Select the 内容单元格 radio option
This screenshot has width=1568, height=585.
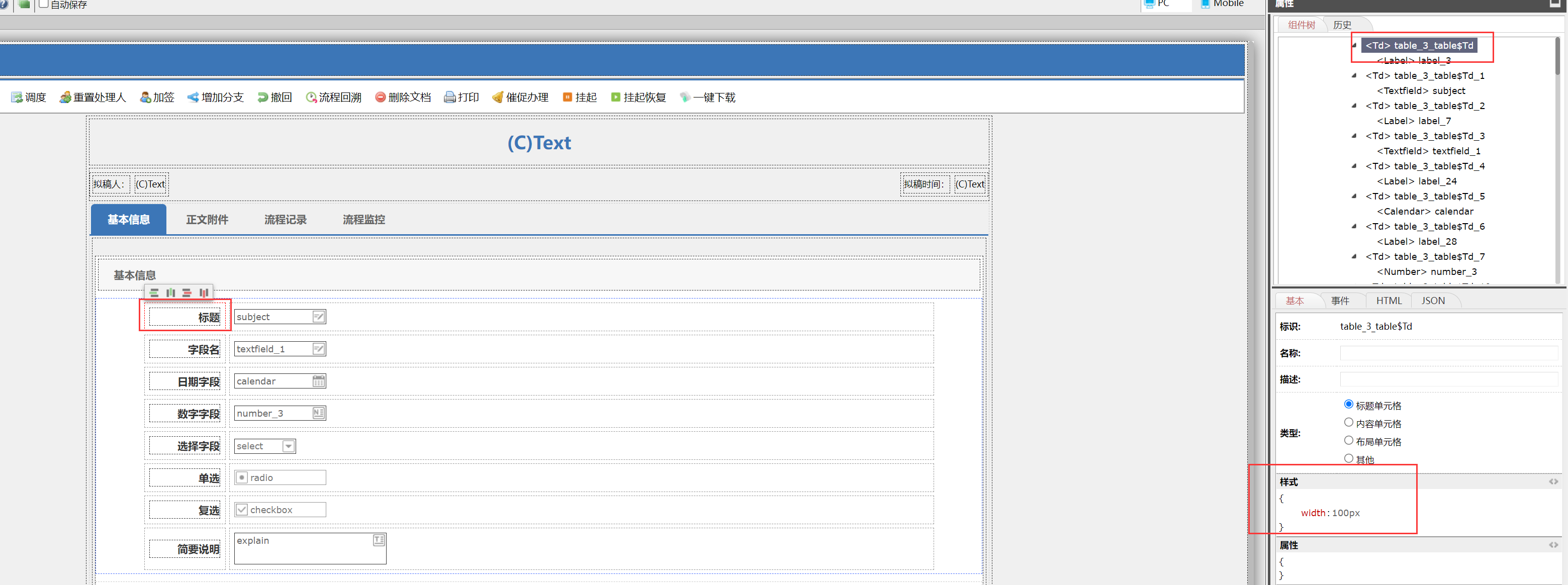pos(1348,423)
